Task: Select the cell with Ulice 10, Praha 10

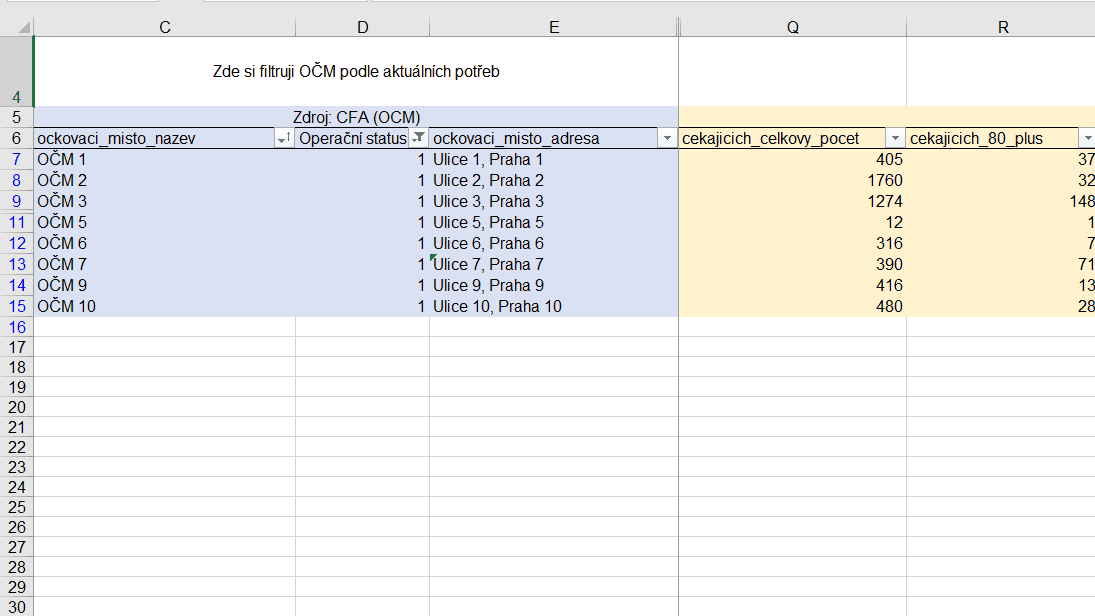Action: pos(553,306)
